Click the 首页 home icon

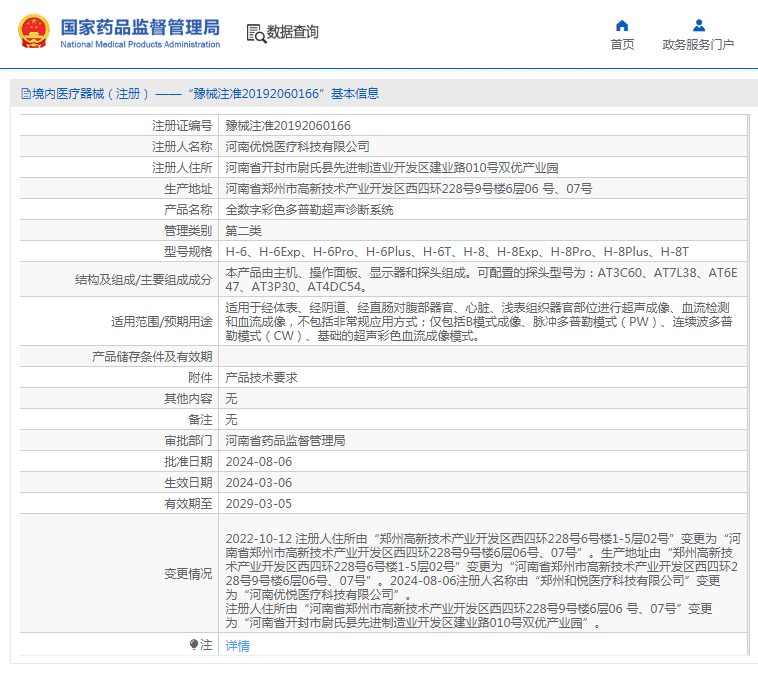[x=622, y=25]
